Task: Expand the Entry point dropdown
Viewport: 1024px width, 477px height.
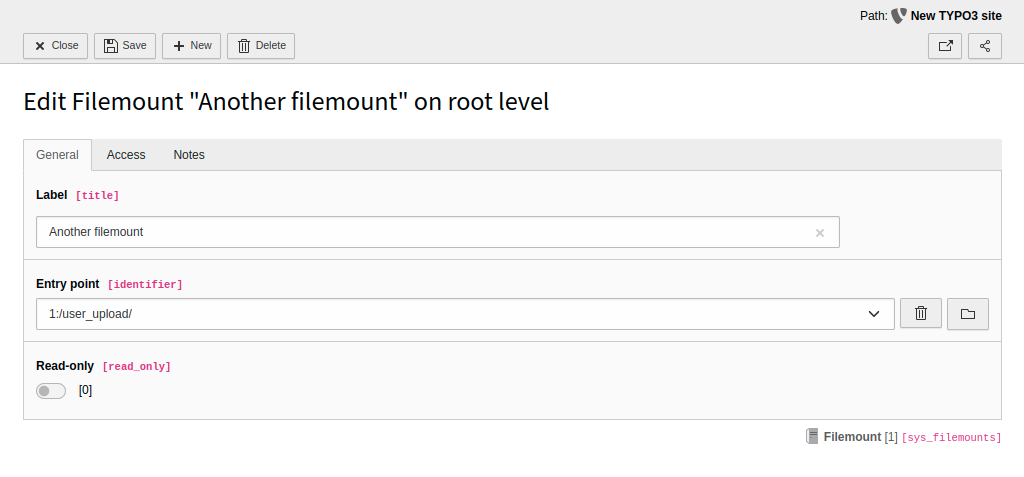Action: pos(874,314)
